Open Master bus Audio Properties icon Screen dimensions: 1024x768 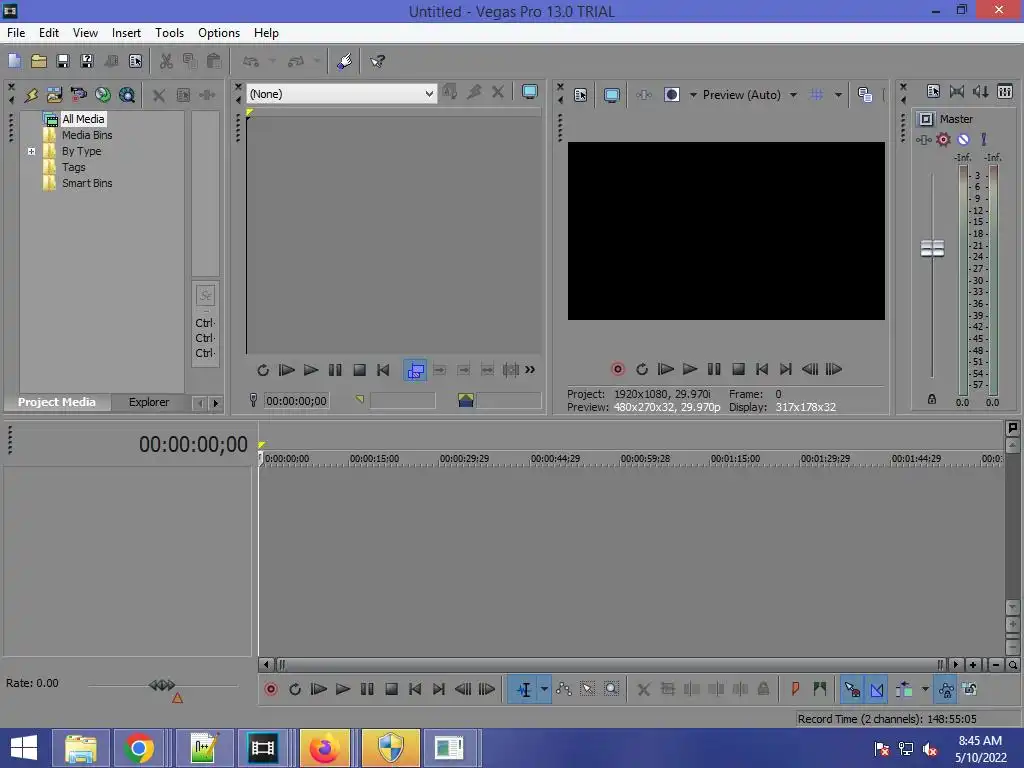(x=933, y=92)
